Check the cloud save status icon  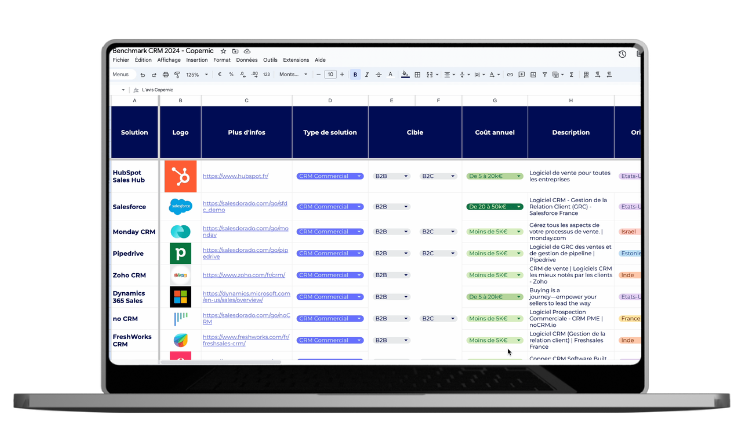click(247, 51)
